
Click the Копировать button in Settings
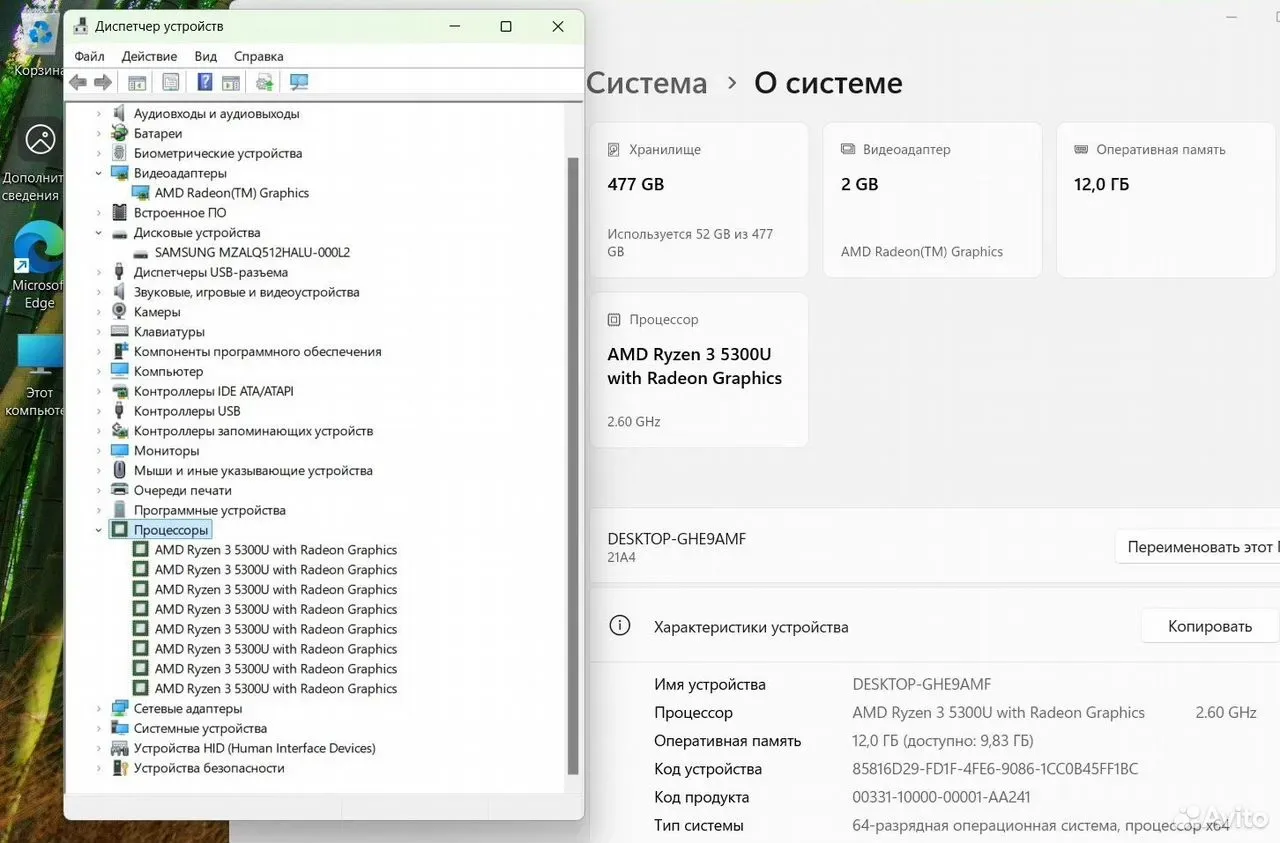[x=1210, y=626]
